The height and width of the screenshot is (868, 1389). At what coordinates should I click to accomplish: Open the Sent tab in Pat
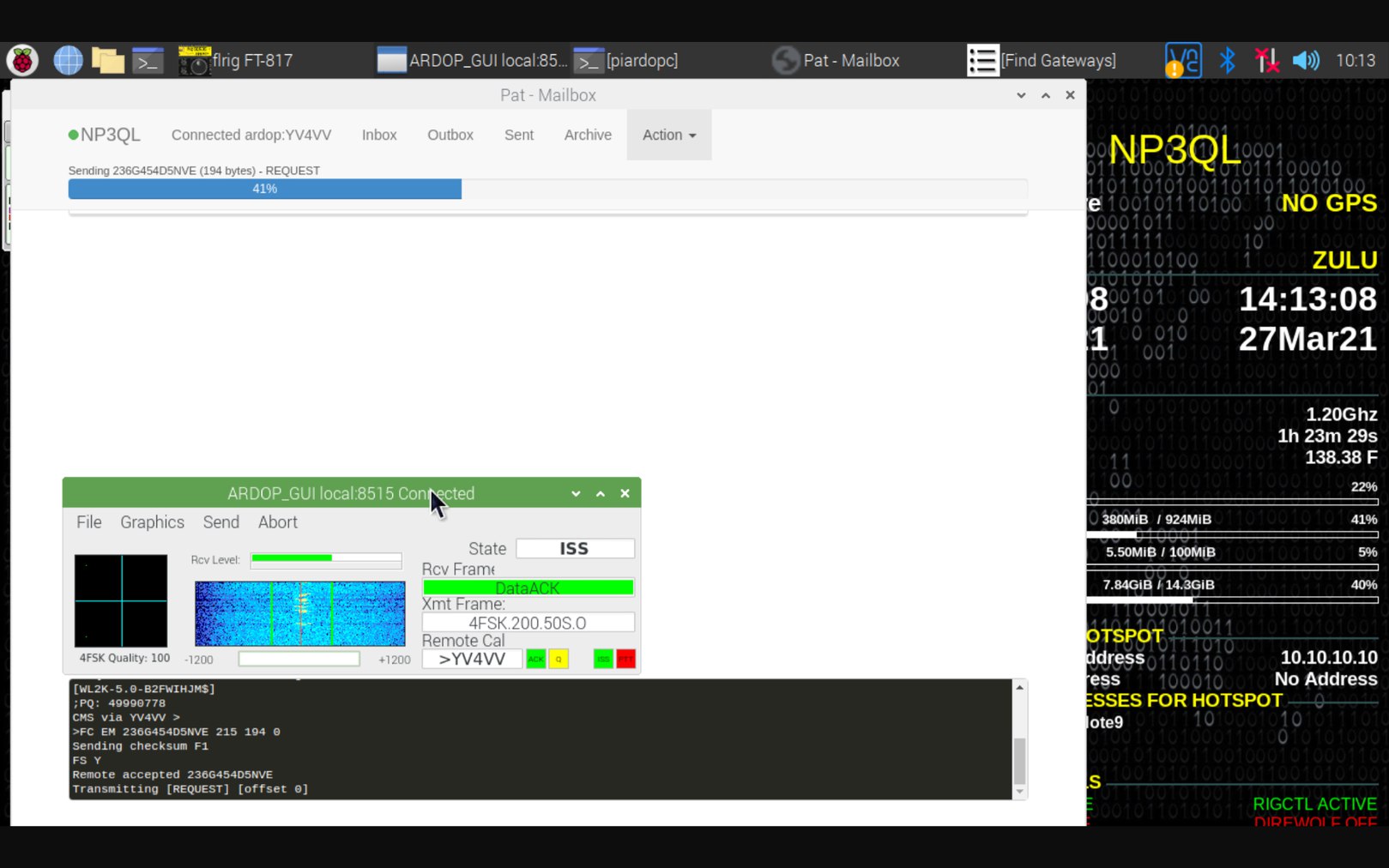click(x=519, y=135)
